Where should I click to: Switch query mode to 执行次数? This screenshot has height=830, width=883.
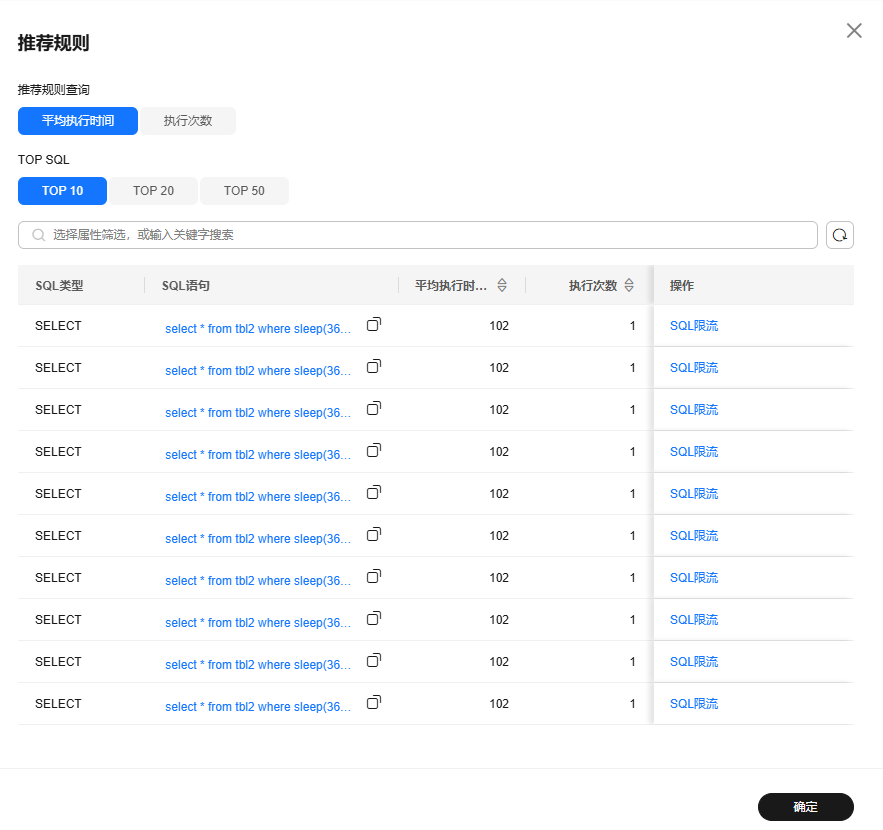188,121
